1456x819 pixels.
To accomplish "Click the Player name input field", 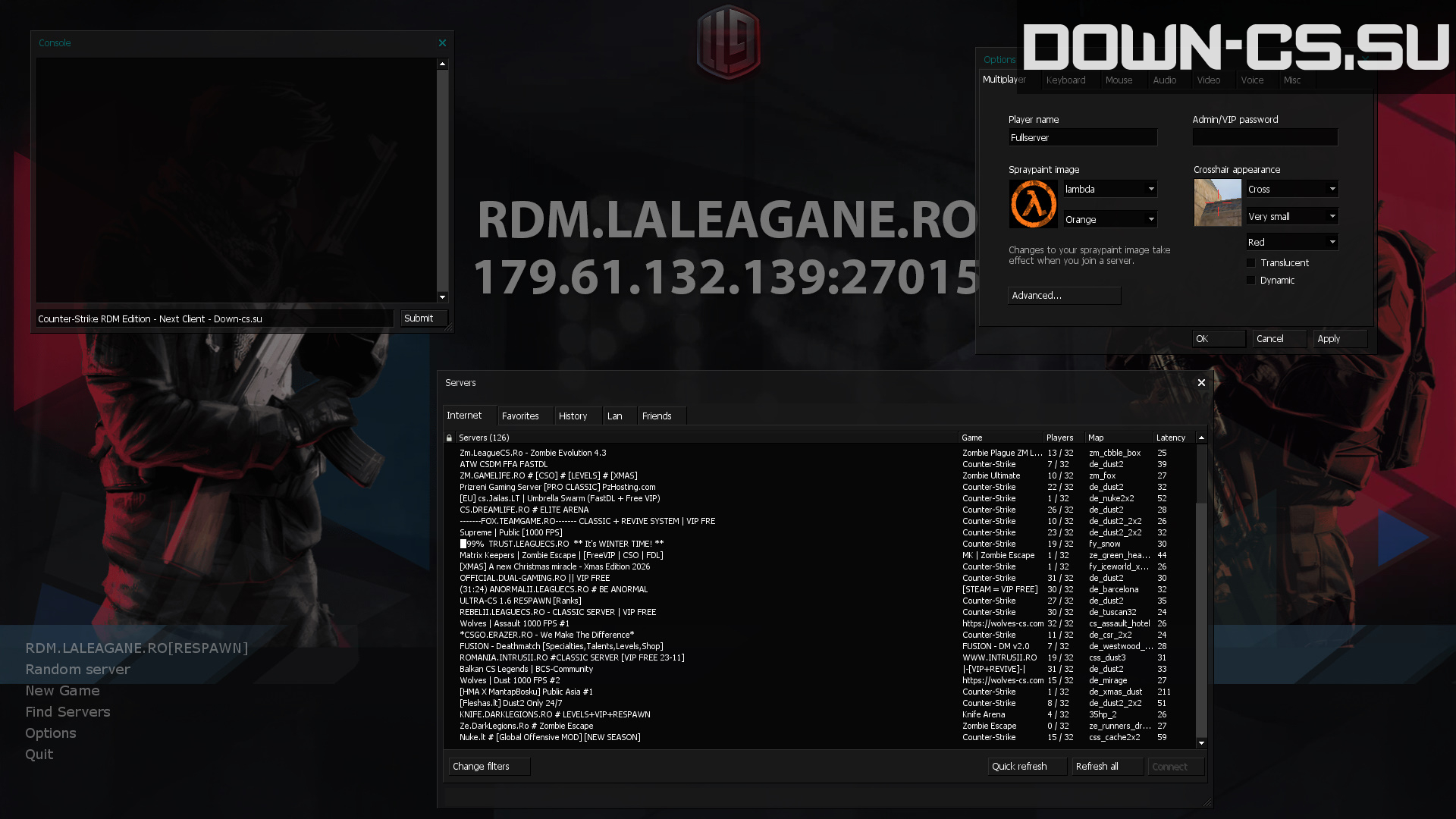I will tap(1082, 138).
